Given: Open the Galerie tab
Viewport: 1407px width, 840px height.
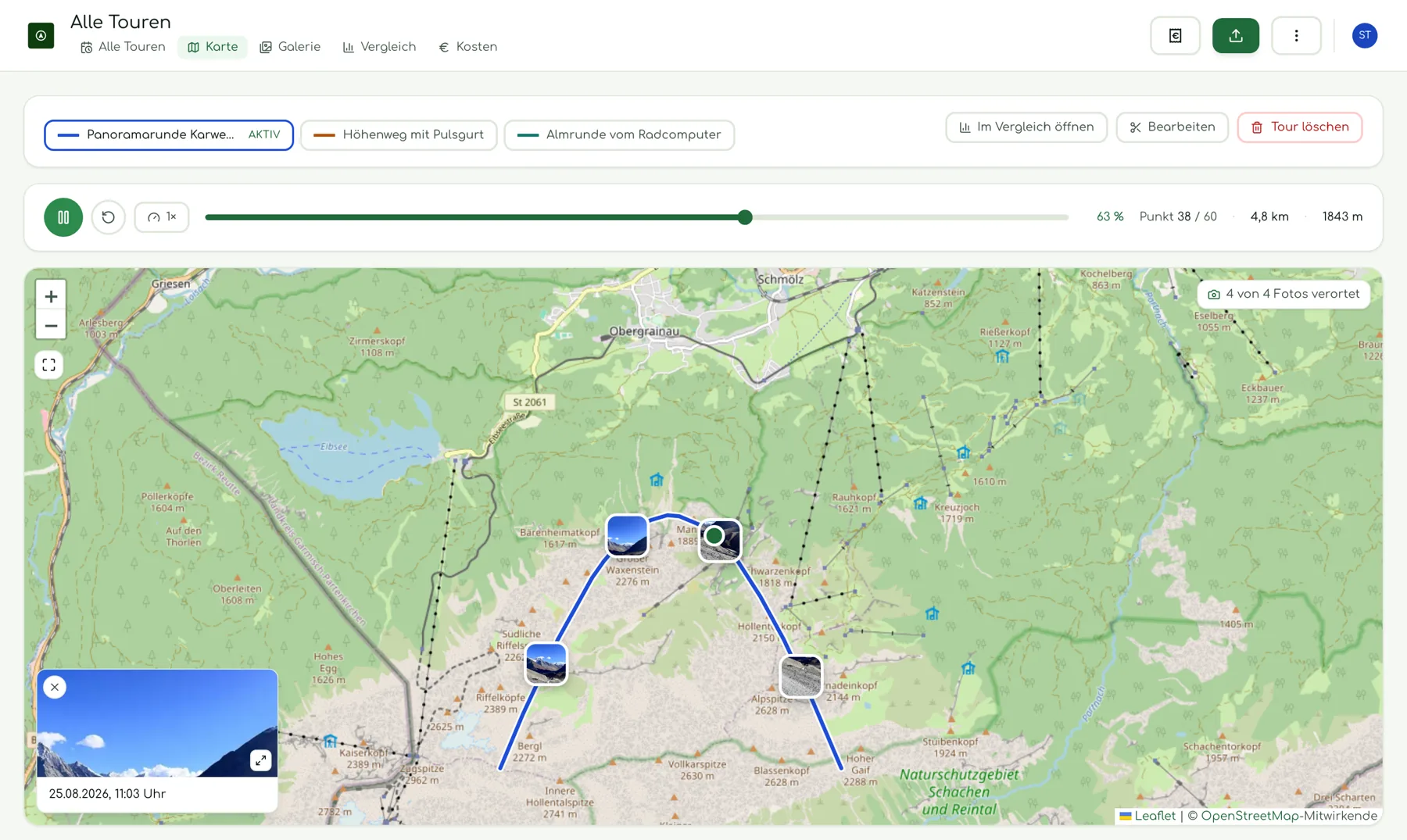Looking at the screenshot, I should pos(290,47).
